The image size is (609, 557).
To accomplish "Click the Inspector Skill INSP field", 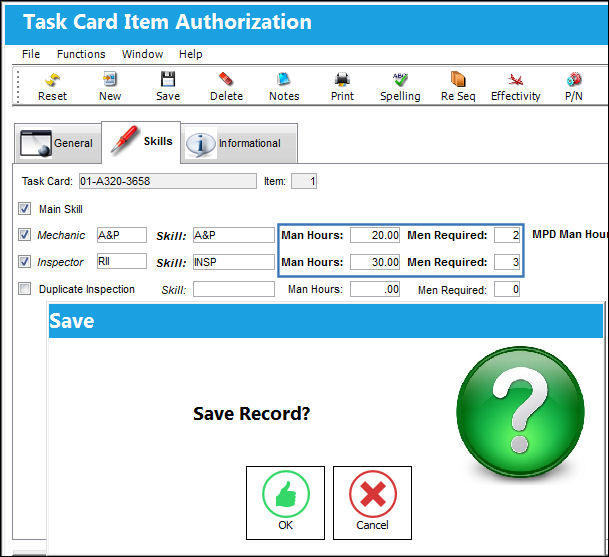I will (234, 262).
